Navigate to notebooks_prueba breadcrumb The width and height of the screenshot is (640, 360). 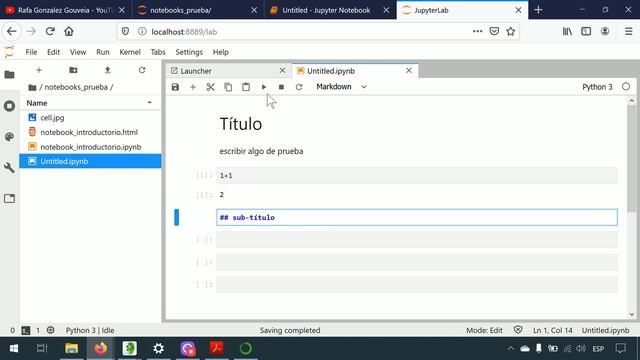point(76,87)
